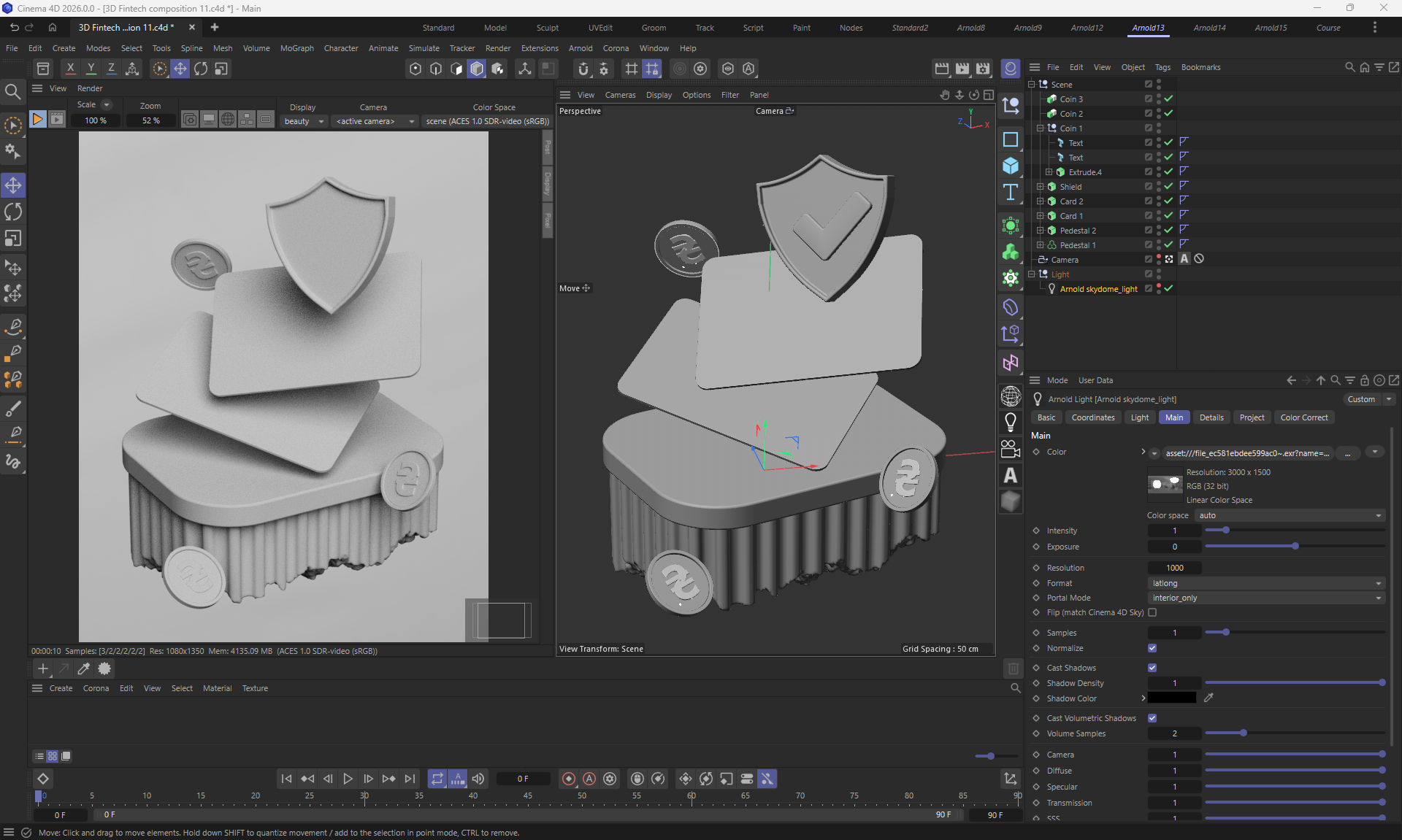The height and width of the screenshot is (840, 1402).
Task: Click the Custom preset button
Action: (x=1361, y=399)
